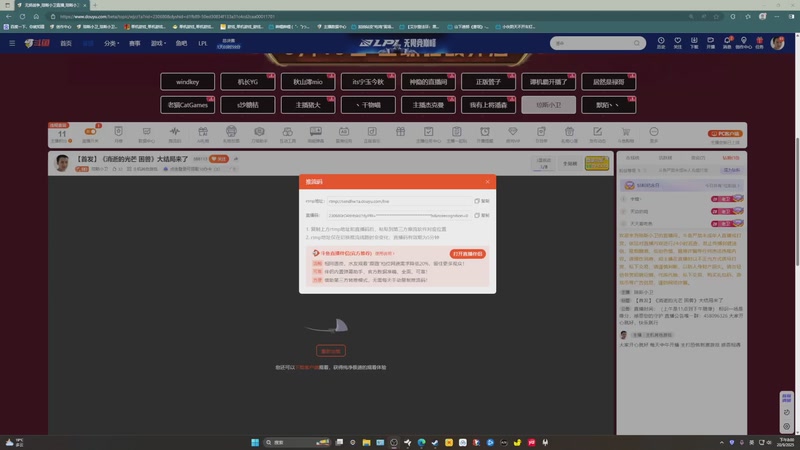The height and width of the screenshot is (450, 800).
Task: Click the orange PC client button
Action: 725,134
